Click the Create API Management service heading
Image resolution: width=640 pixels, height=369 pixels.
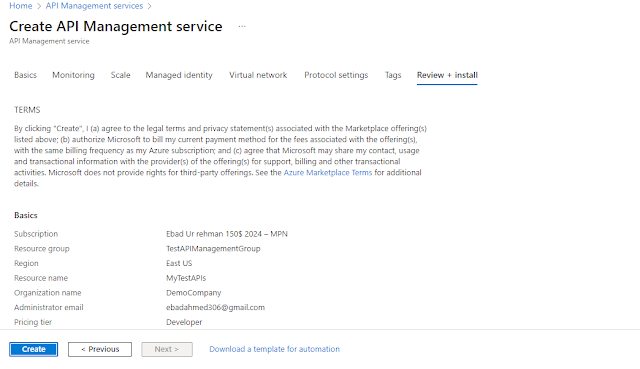pos(116,27)
